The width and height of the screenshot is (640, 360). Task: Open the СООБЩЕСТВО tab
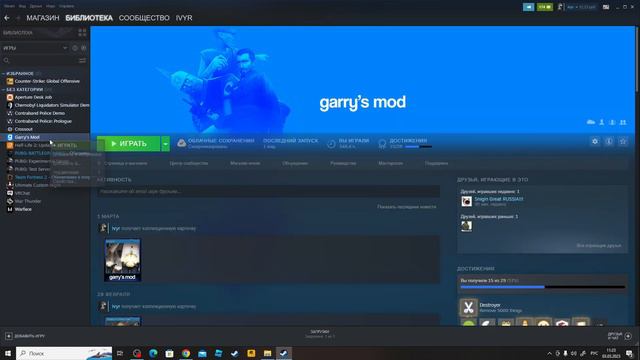click(x=144, y=18)
